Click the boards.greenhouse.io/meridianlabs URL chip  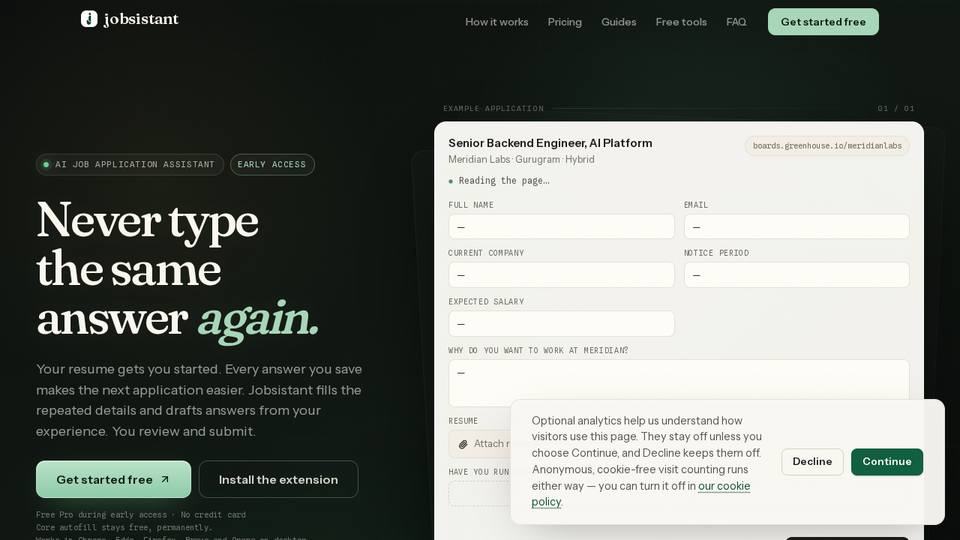pyautogui.click(x=827, y=146)
